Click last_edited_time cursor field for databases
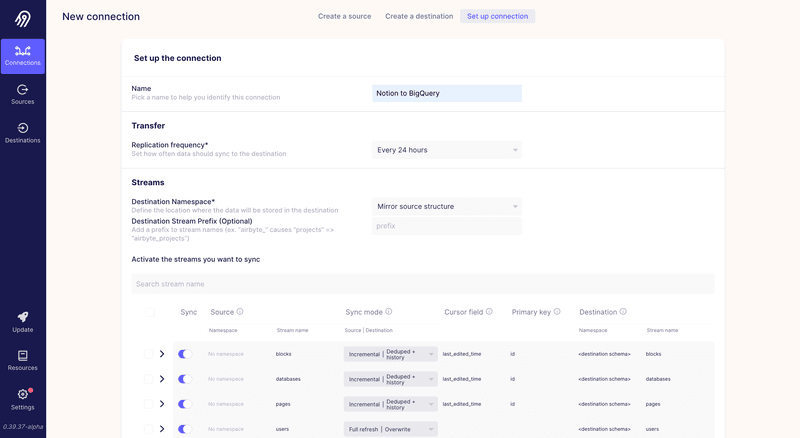Image resolution: width=800 pixels, height=438 pixels. (x=462, y=379)
